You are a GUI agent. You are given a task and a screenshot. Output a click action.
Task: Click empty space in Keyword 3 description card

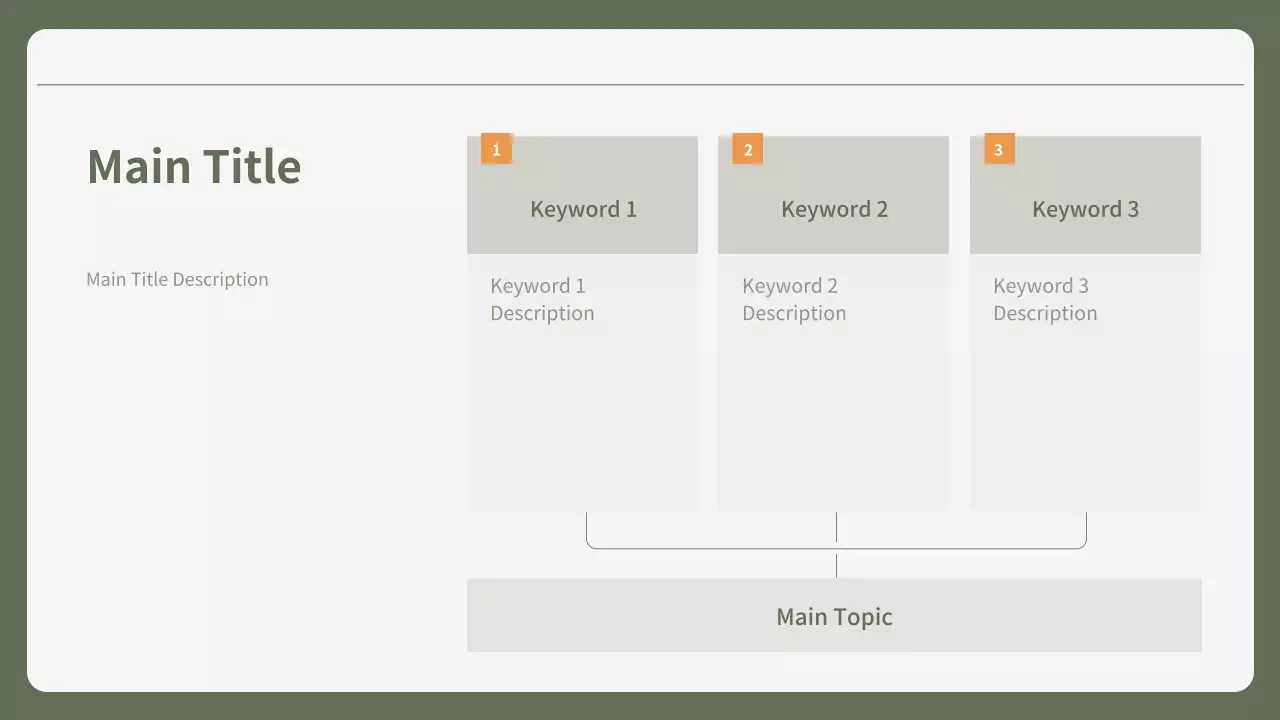tap(1085, 420)
